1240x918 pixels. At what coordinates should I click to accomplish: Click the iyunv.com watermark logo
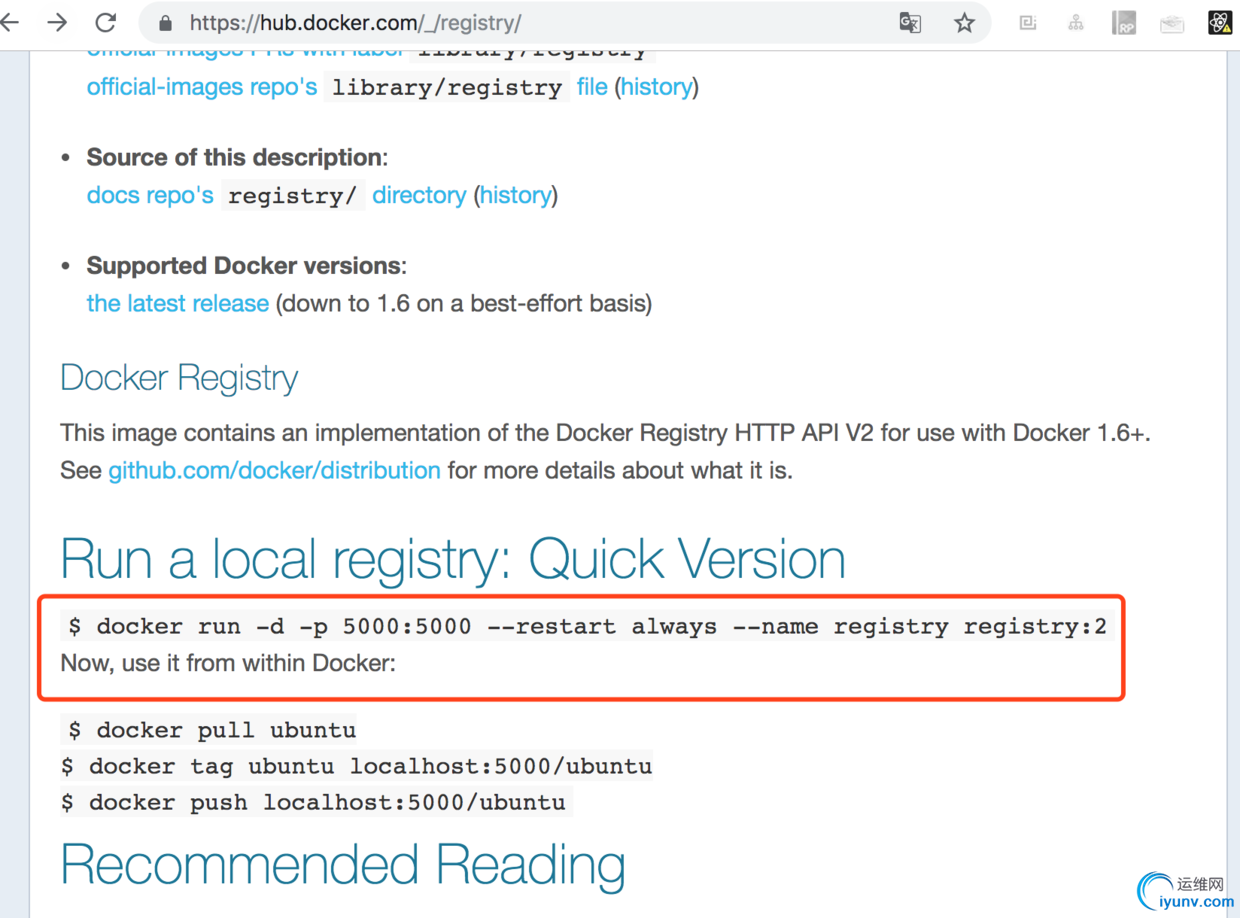[1186, 892]
